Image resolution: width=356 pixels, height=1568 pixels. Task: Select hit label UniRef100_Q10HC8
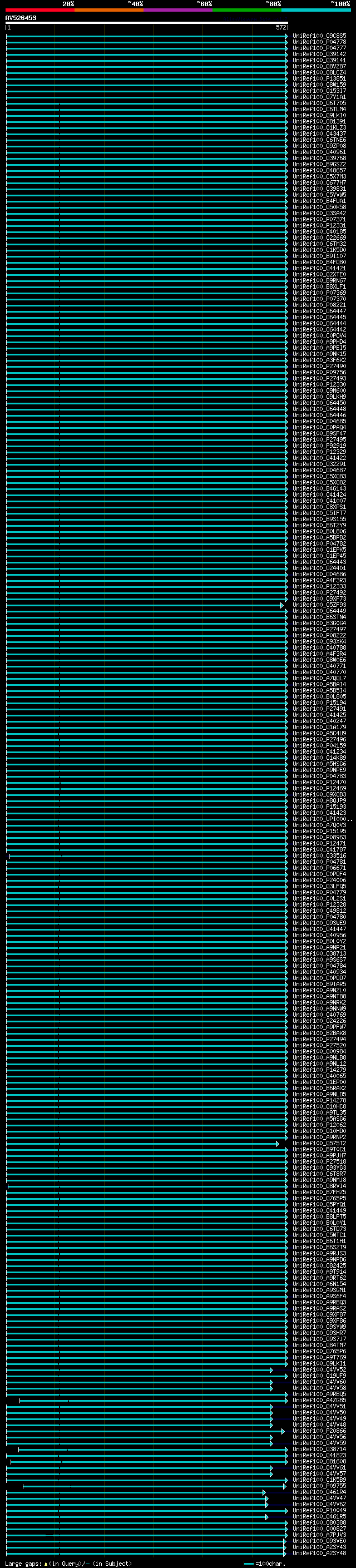319,1106
